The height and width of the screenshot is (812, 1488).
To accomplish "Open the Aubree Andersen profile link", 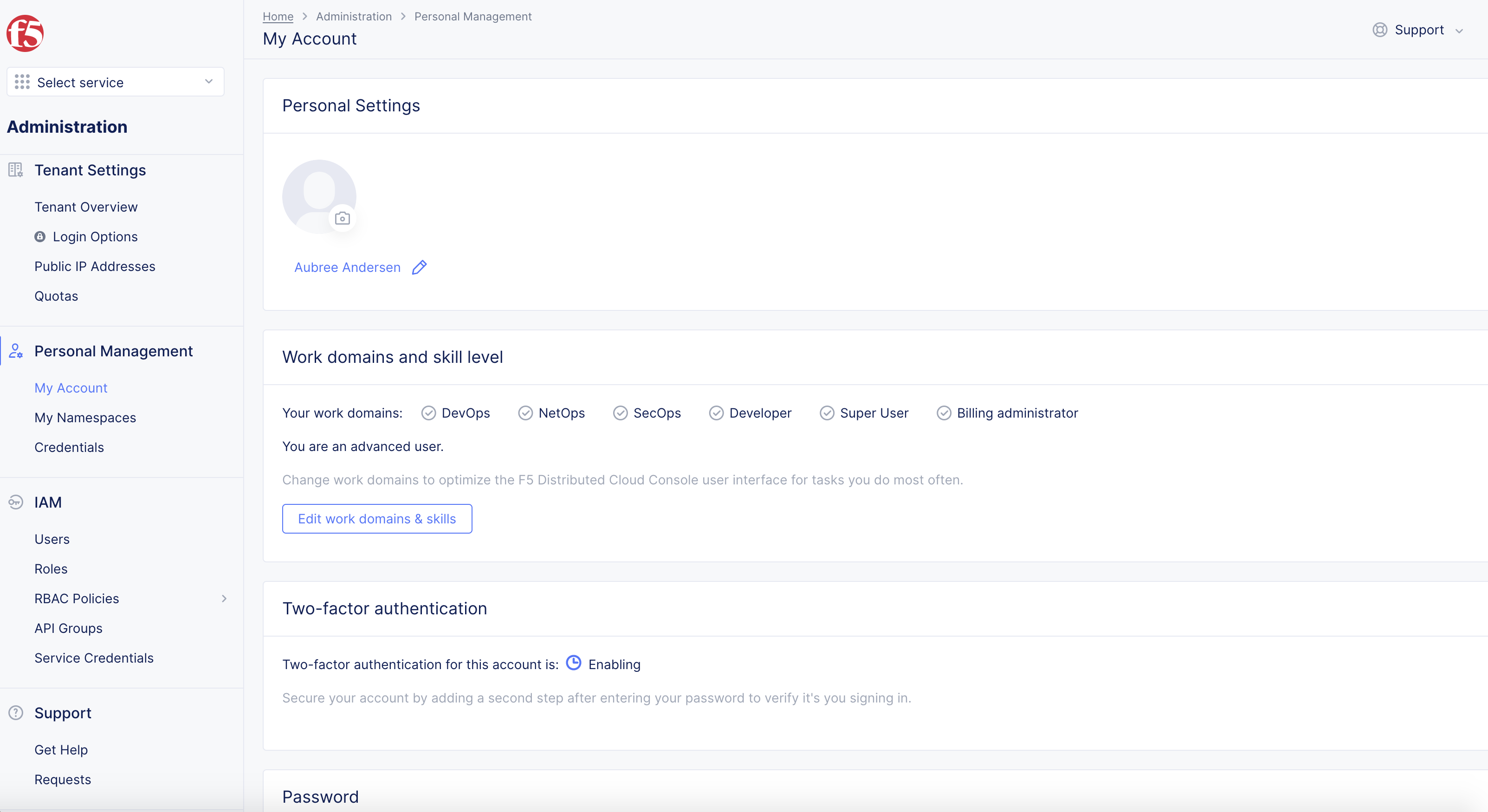I will pyautogui.click(x=347, y=267).
